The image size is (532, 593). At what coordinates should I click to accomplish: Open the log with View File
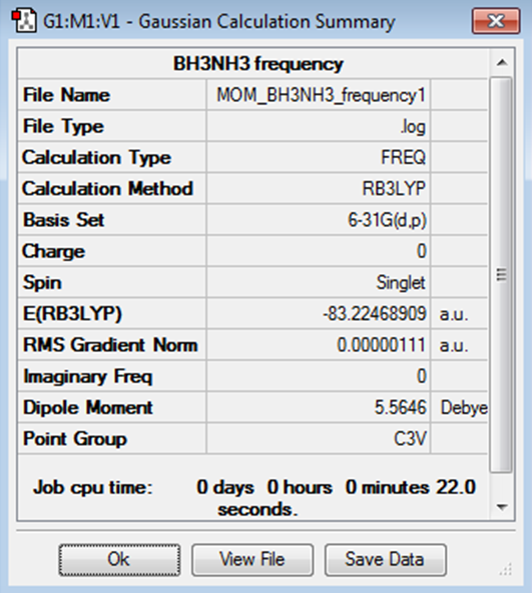click(252, 560)
